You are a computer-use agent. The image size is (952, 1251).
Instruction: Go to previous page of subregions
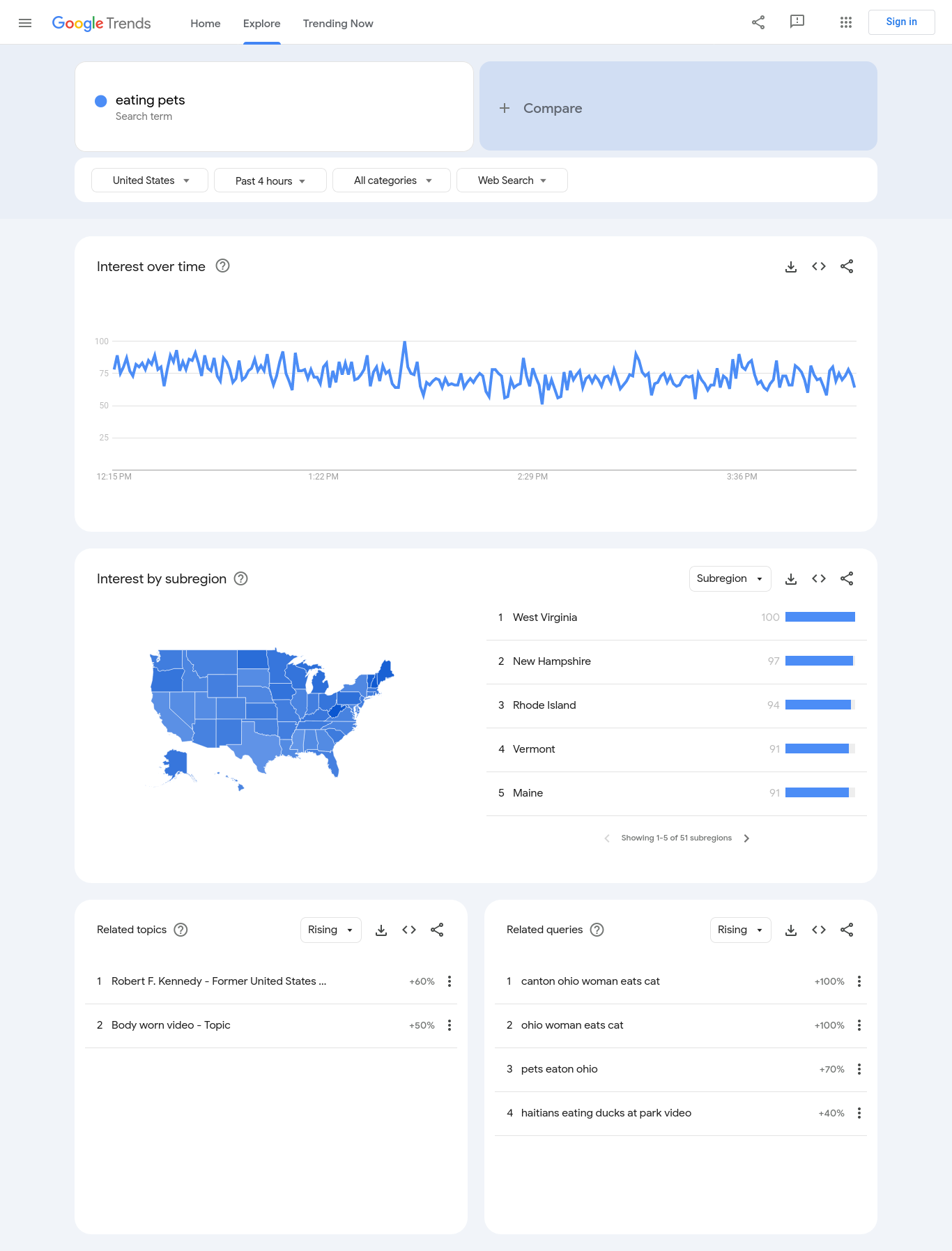point(607,838)
